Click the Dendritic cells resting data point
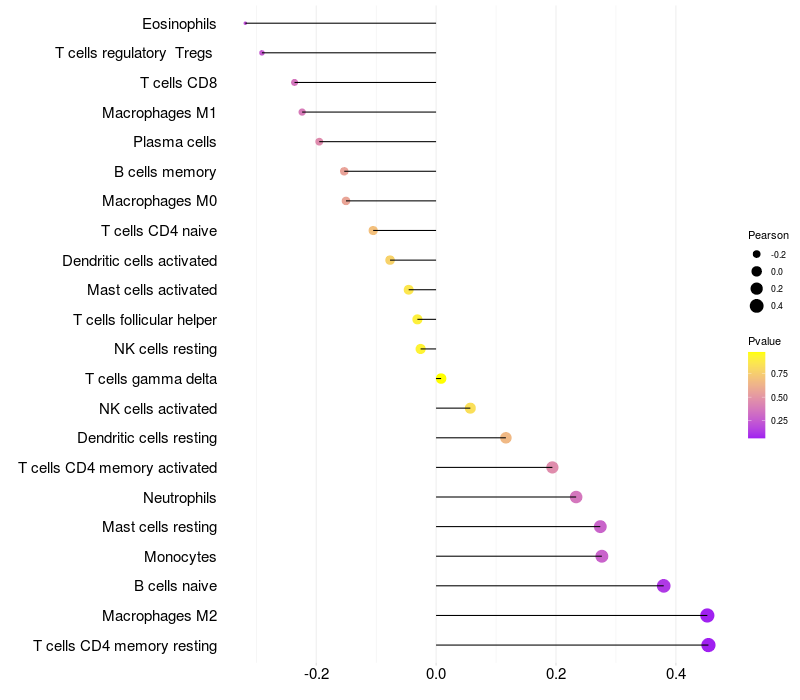 tap(506, 438)
